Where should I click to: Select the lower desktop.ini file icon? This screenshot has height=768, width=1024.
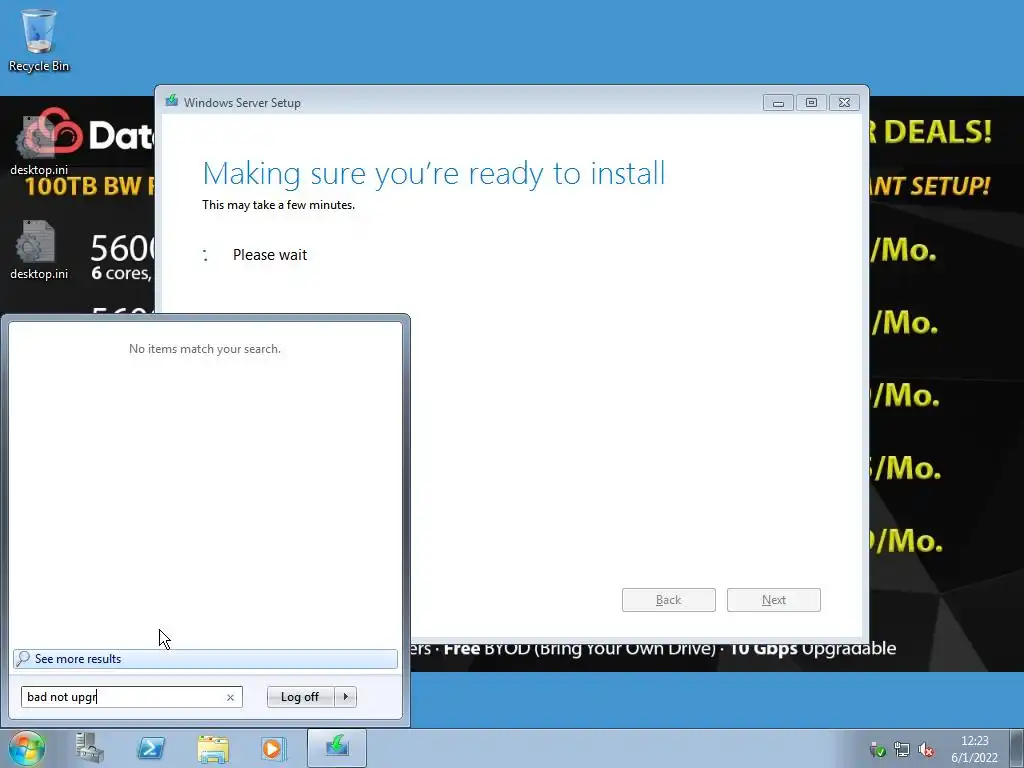point(39,249)
